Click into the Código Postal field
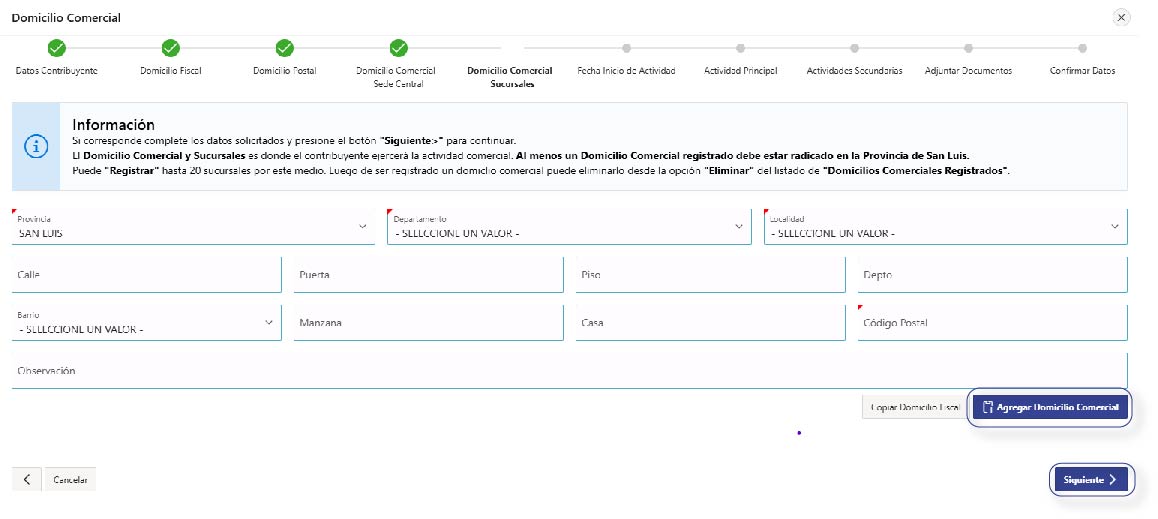This screenshot has width=1158, height=519. (992, 323)
